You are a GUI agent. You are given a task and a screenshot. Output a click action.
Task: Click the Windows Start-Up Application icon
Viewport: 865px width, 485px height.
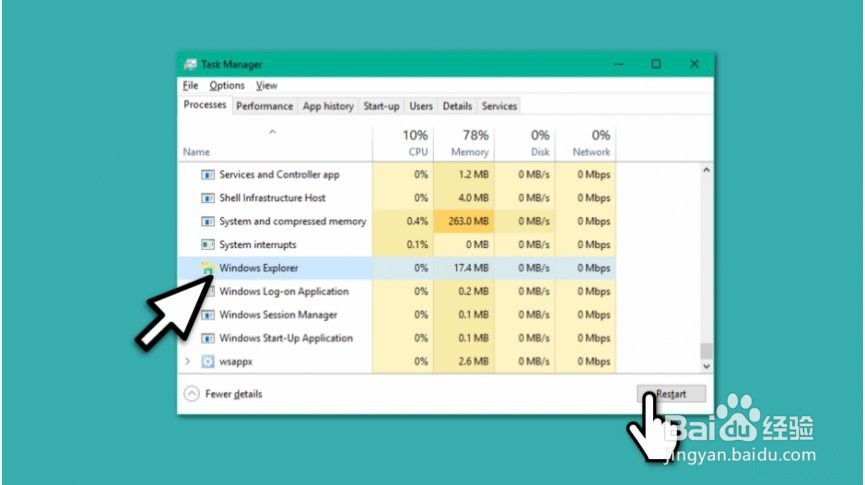coord(207,338)
